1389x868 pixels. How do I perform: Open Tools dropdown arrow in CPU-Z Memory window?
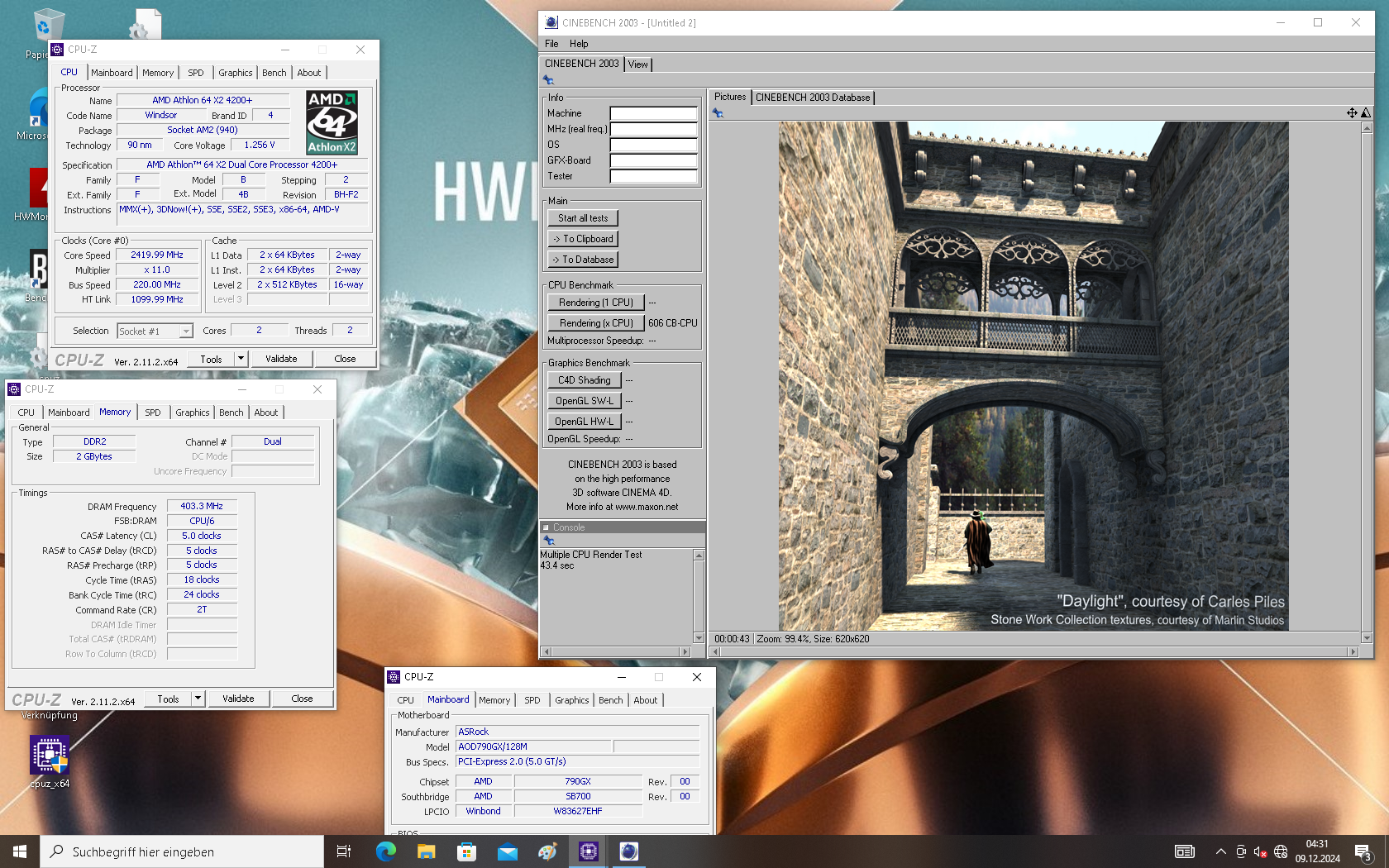click(x=198, y=699)
